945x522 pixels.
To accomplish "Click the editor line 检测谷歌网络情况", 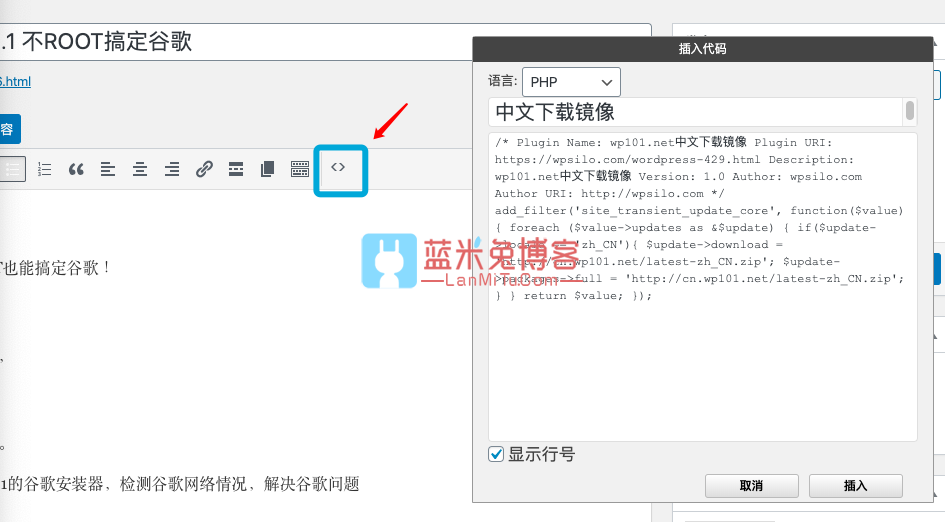I will pos(183,483).
